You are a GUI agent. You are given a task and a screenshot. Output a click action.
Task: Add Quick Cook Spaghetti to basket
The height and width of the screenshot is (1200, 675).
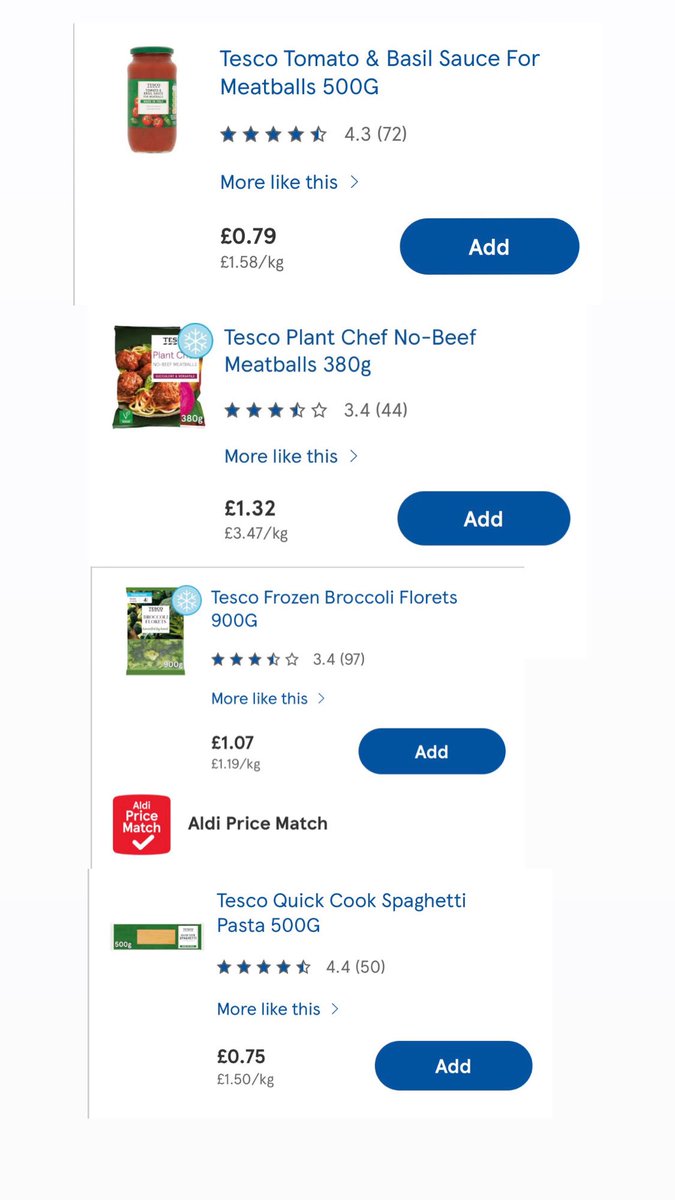pos(453,1066)
